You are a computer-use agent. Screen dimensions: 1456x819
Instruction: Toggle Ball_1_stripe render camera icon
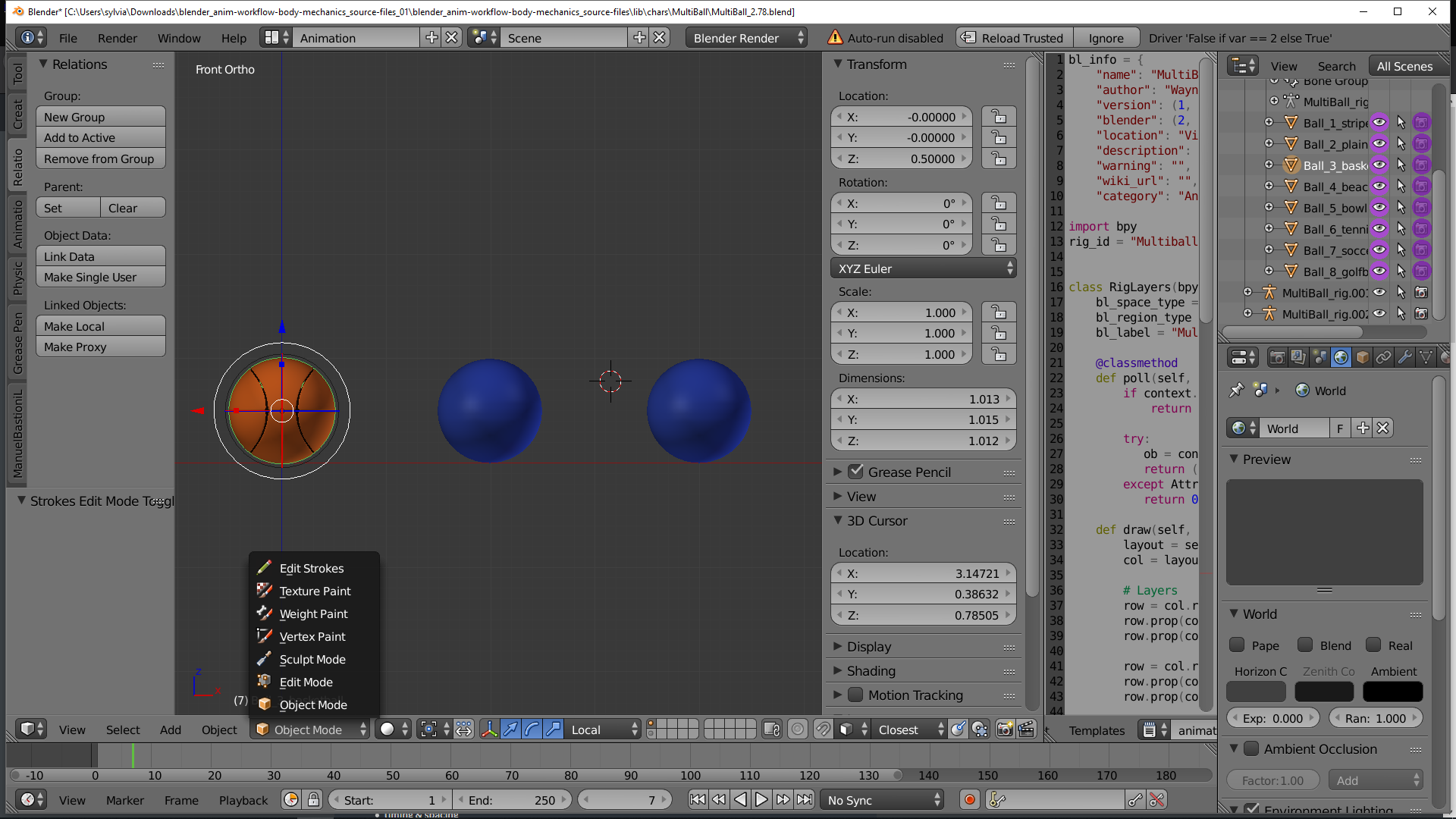click(x=1422, y=123)
